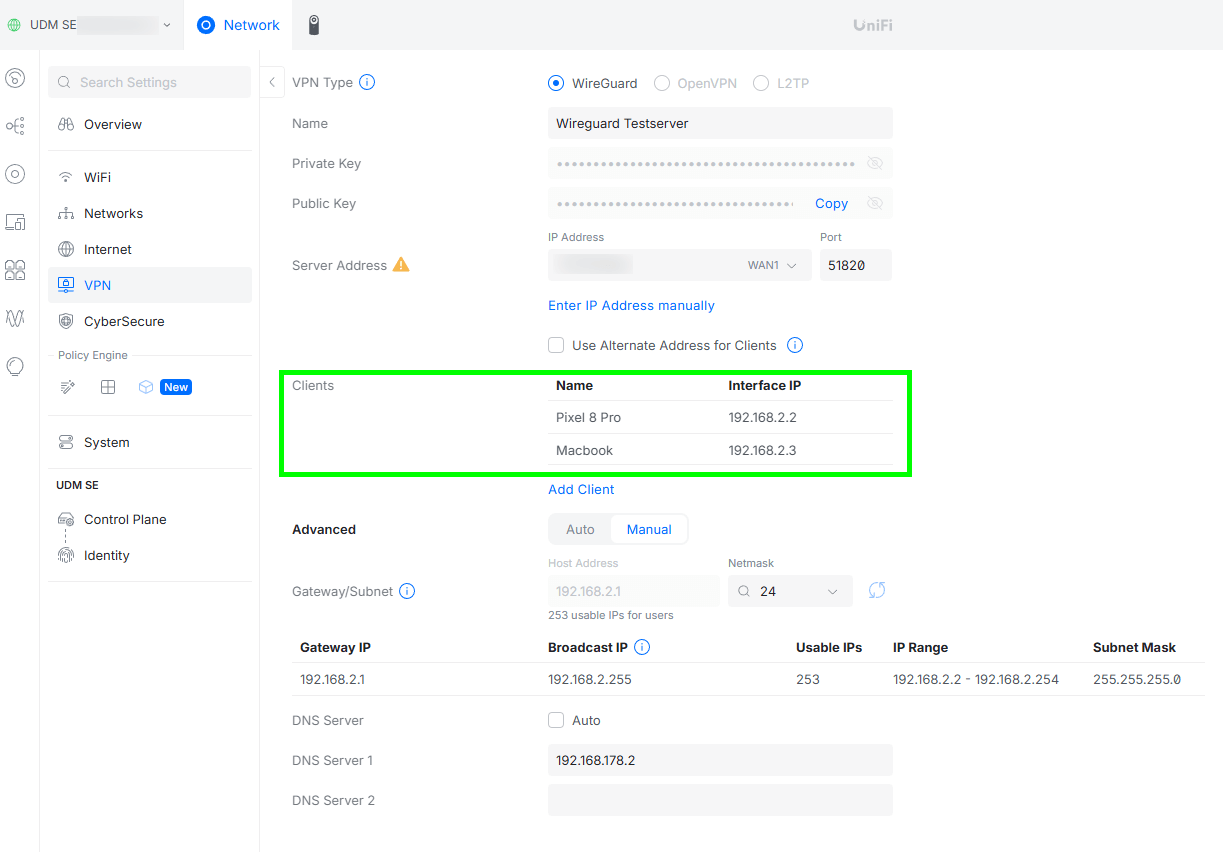Screen dimensions: 1223x852
Task: Select the OpenVPN radio button
Action: [662, 83]
